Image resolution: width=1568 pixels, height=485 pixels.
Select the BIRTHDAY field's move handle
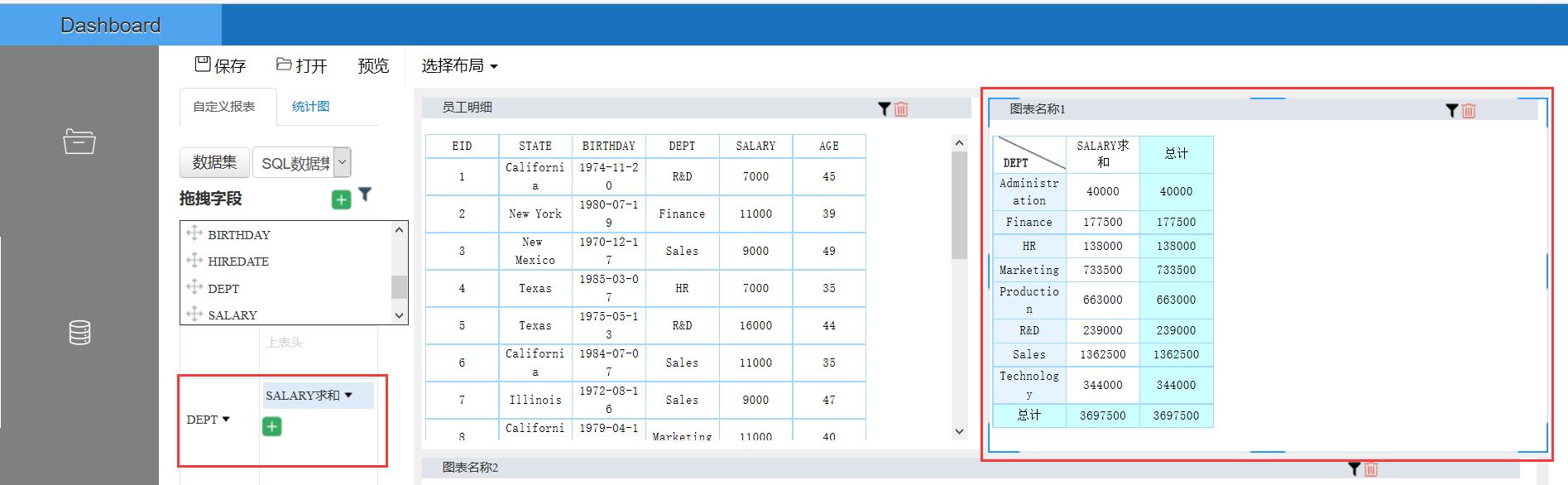coord(194,233)
